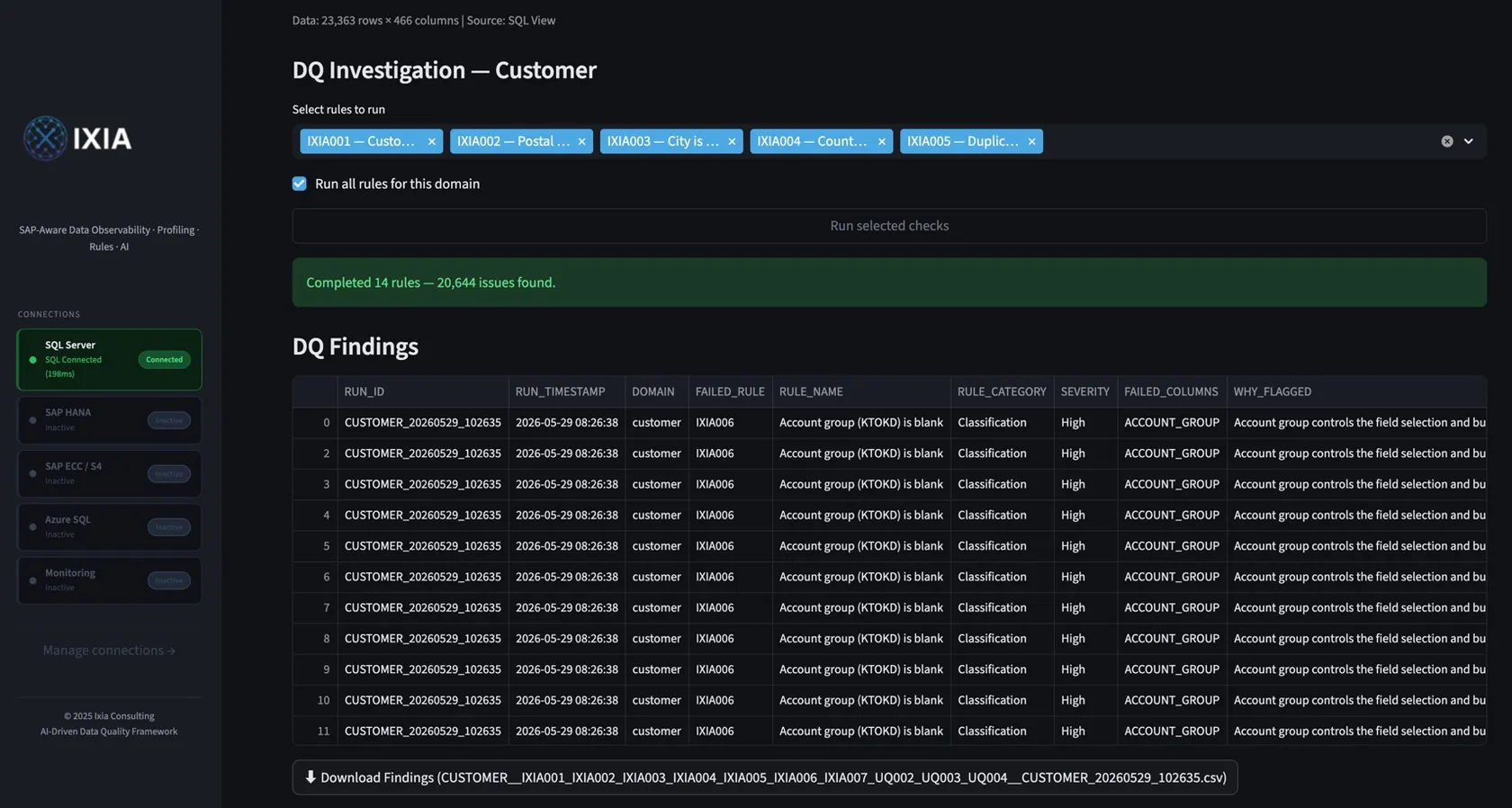Click the IXIA005 Duplic rule tag label
This screenshot has height=808, width=1512.
(962, 141)
